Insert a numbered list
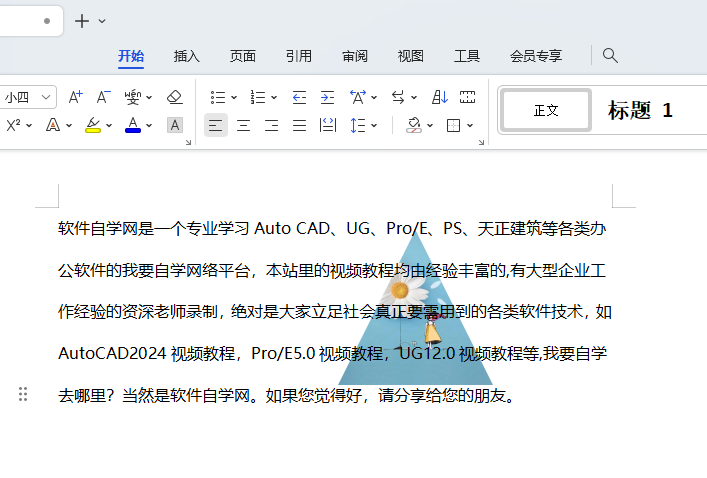707x478 pixels. click(258, 97)
